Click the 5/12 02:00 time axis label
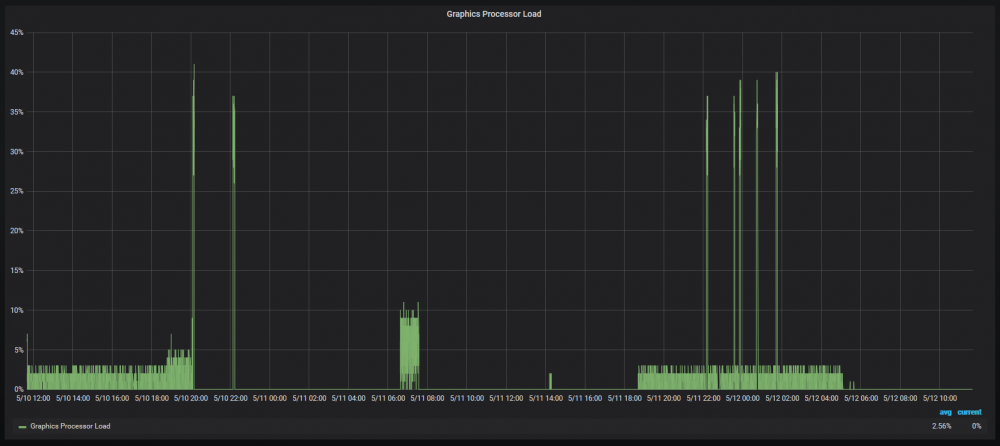The width and height of the screenshot is (1000, 446). tap(782, 398)
